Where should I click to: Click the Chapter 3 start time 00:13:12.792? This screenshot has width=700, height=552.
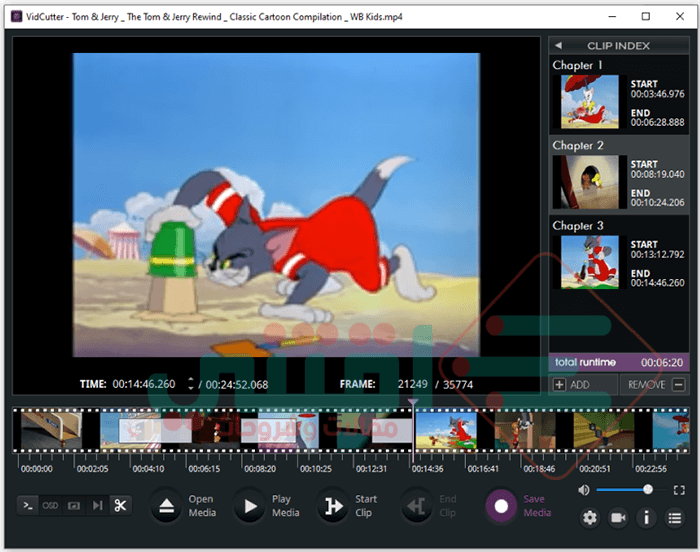[657, 255]
